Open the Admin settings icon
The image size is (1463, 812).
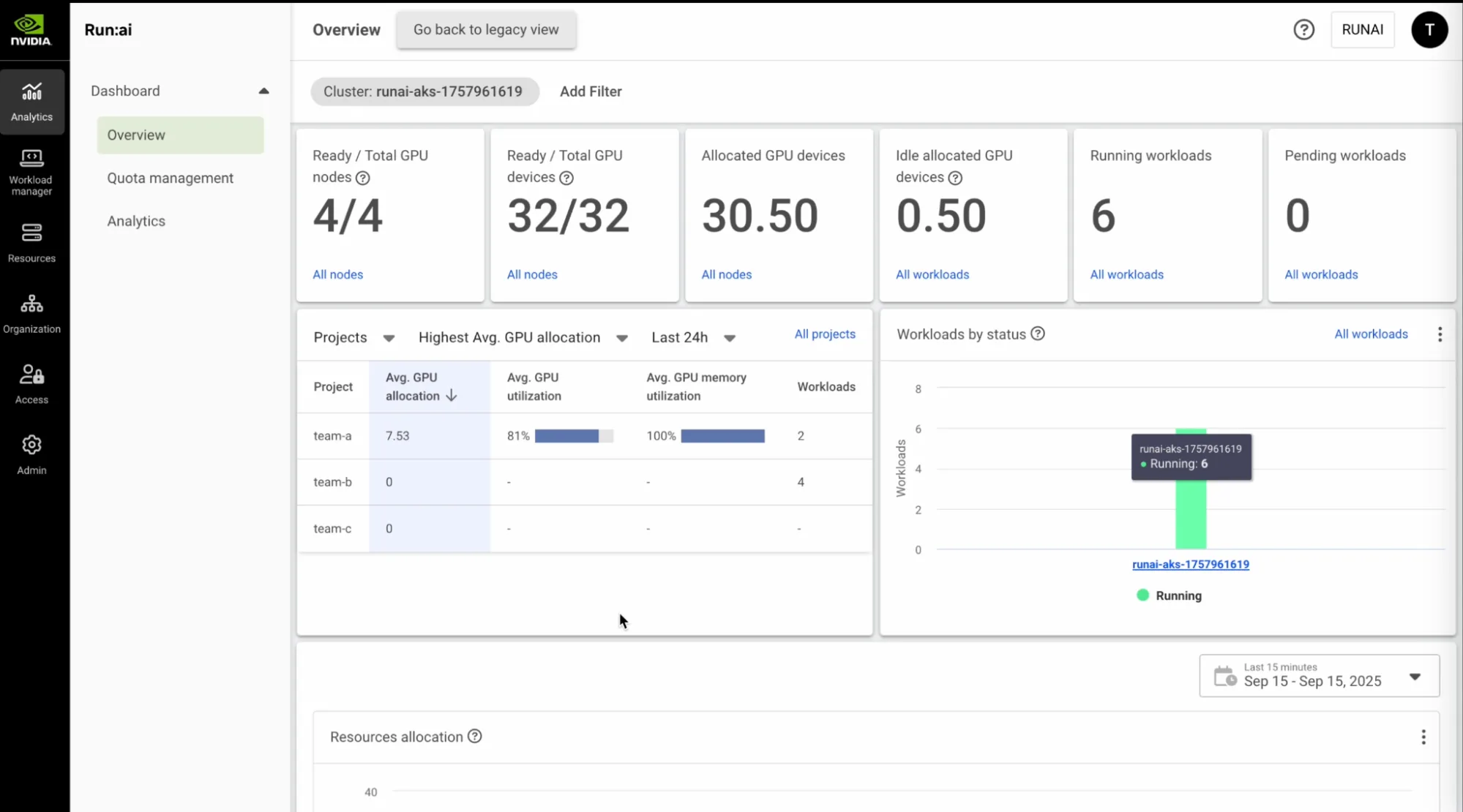[x=31, y=454]
